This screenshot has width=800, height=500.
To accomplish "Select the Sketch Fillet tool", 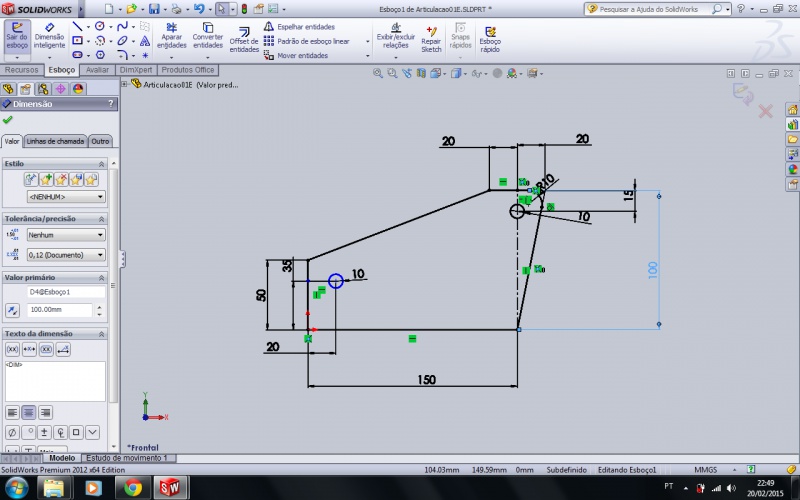I will pos(122,55).
